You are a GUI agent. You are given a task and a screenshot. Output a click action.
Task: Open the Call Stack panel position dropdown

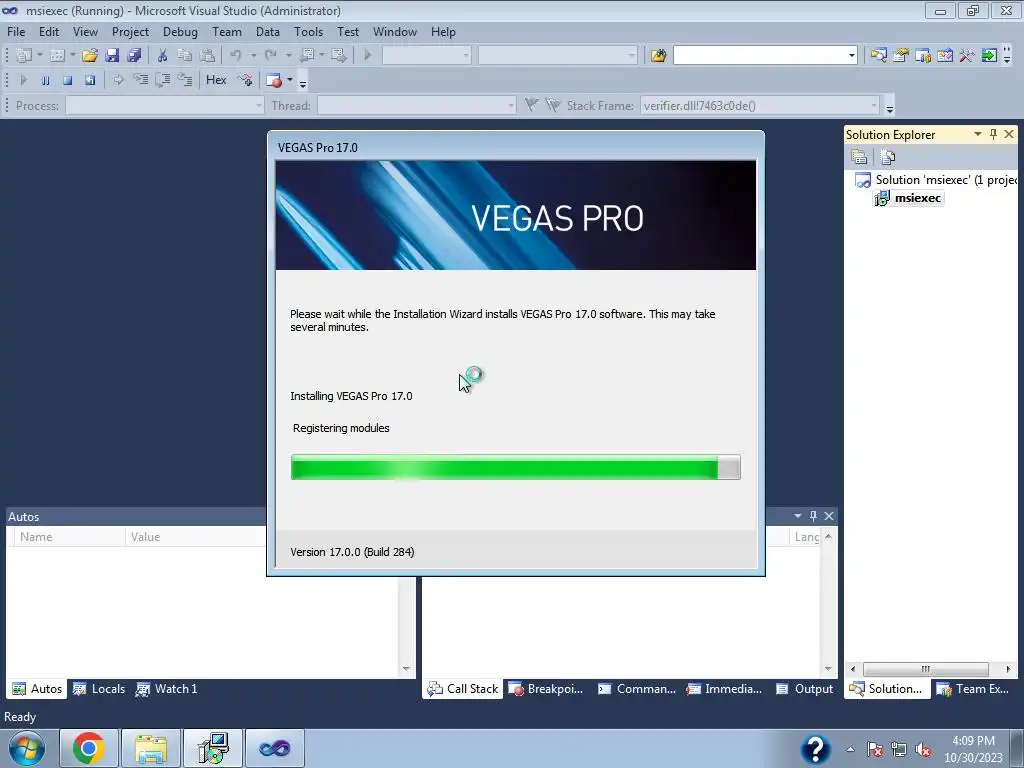797,516
